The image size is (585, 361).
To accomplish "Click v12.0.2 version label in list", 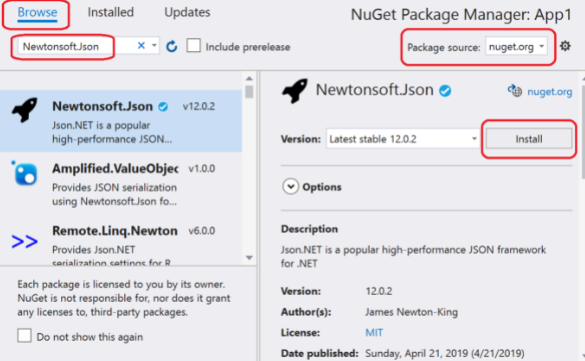I will tap(198, 107).
